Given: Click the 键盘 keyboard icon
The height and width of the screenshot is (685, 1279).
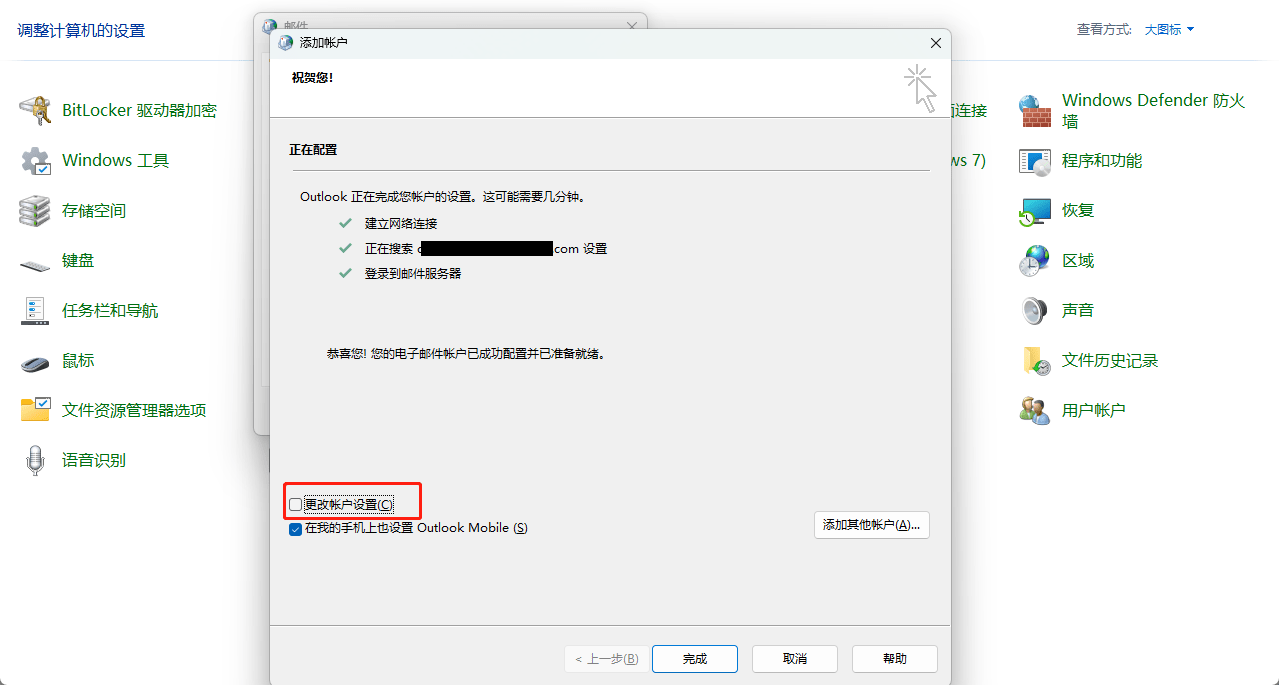Looking at the screenshot, I should pyautogui.click(x=35, y=262).
